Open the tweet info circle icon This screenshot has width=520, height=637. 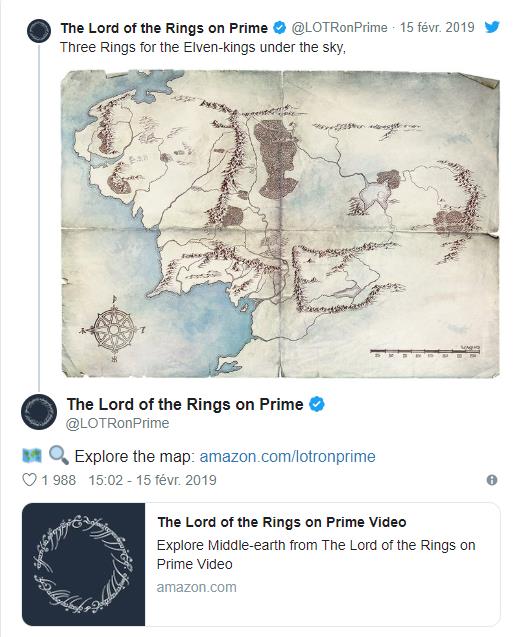[x=492, y=480]
